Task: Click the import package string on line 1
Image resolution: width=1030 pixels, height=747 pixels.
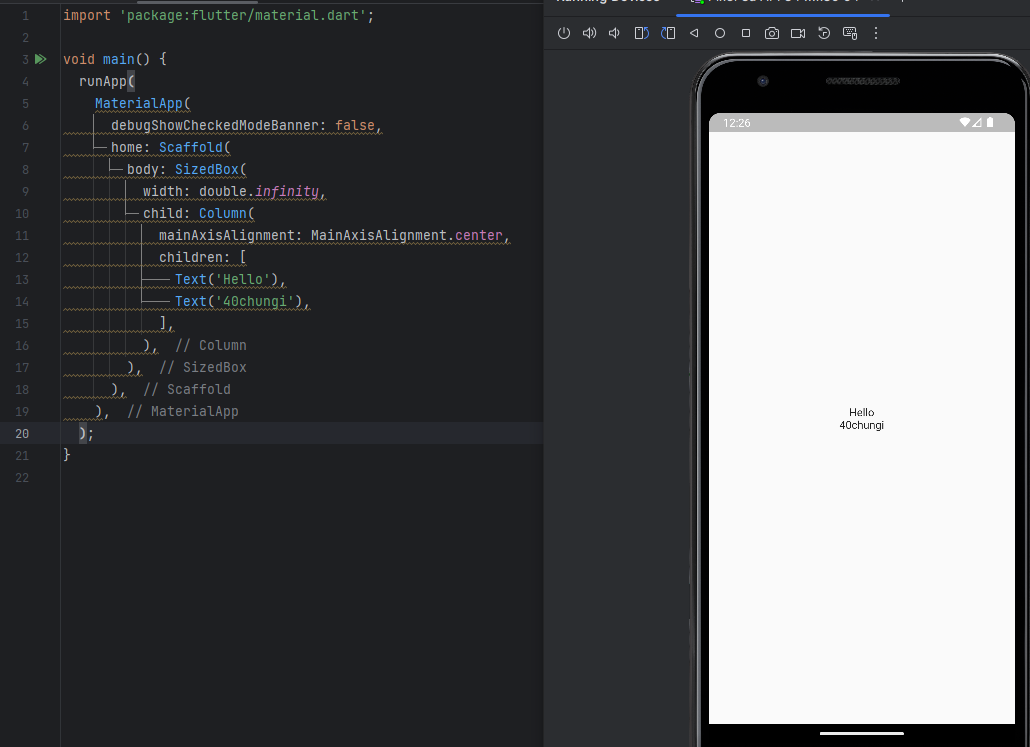Action: 242,15
